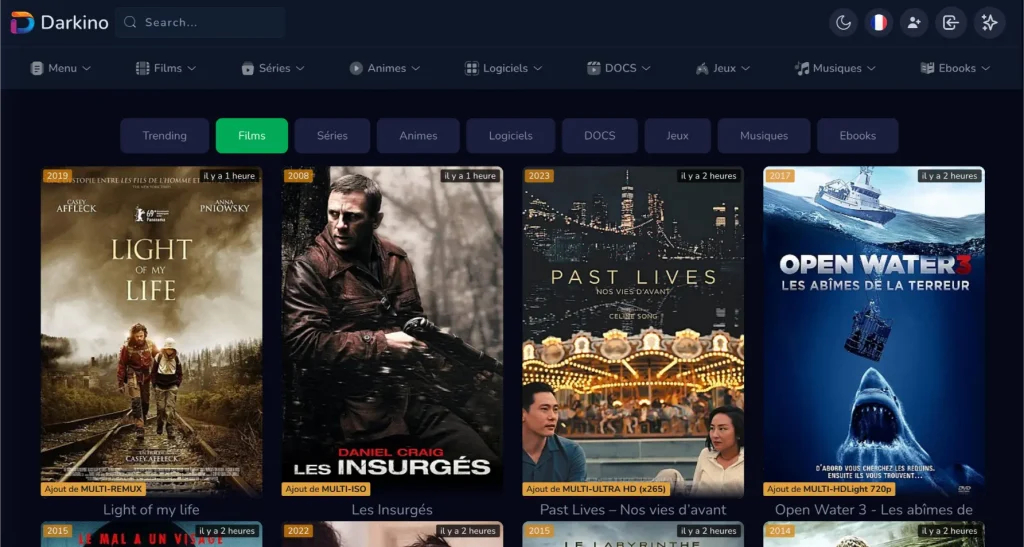Screen dimensions: 1024x547
Task: Click the 2008 year badge
Action: pos(298,176)
